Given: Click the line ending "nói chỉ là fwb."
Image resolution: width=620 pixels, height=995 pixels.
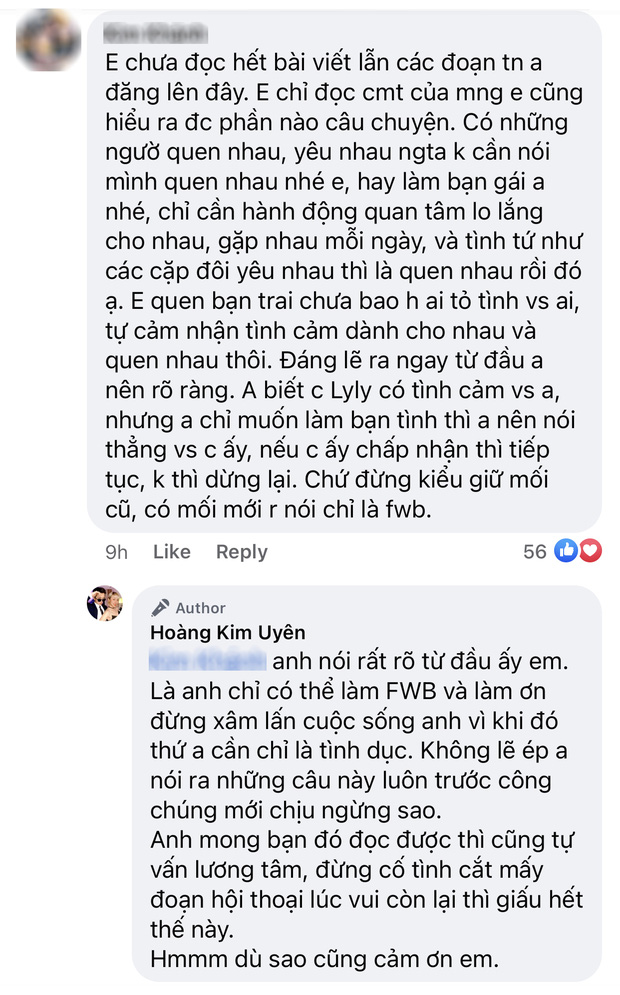Looking at the screenshot, I should pos(268,510).
